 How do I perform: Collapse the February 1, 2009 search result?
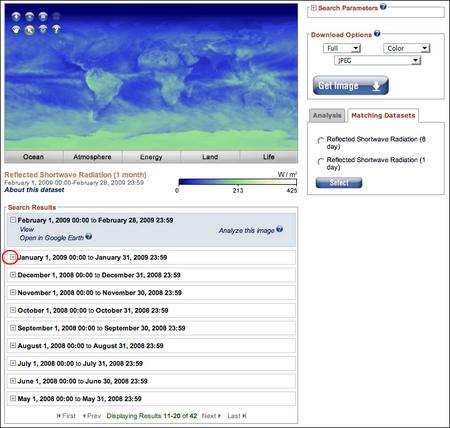[13, 220]
